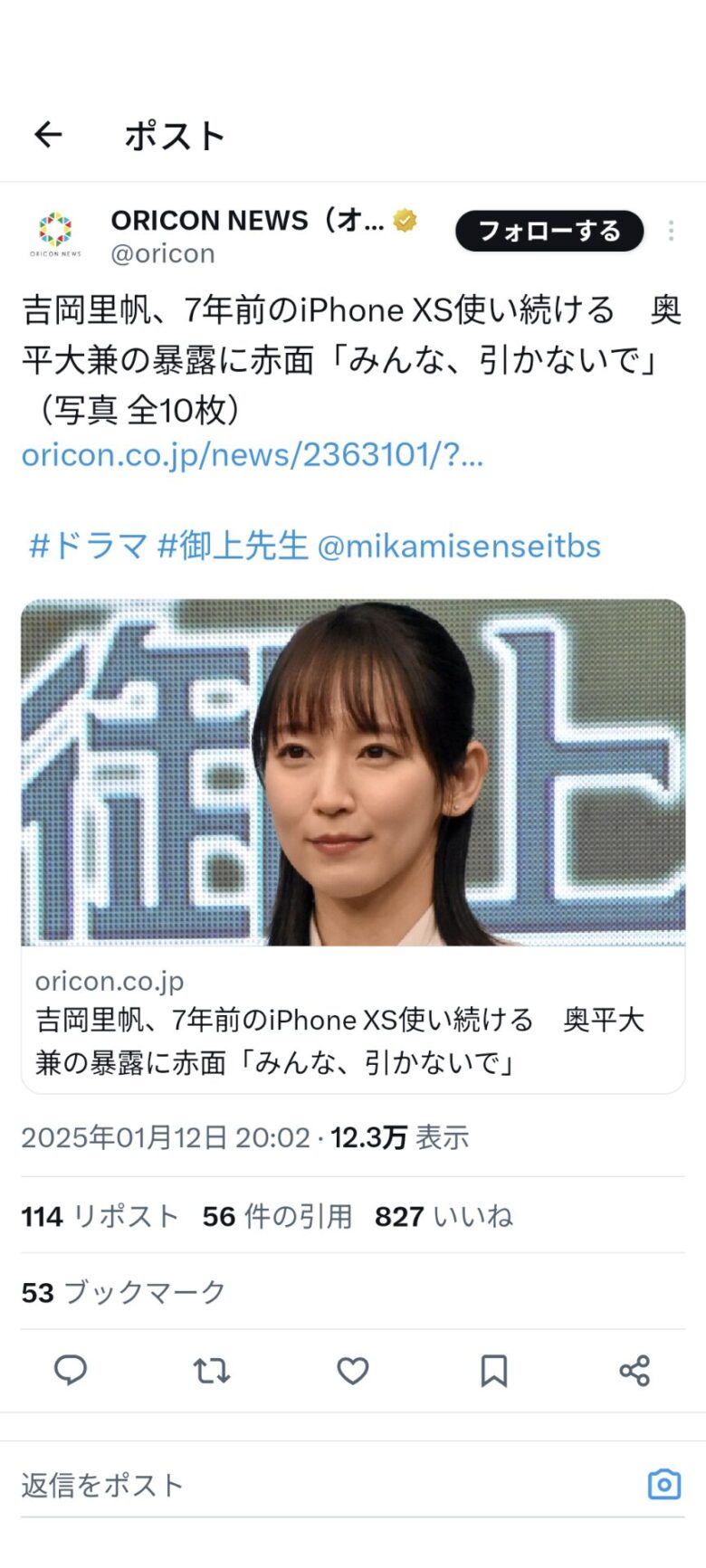This screenshot has height=1568, width=706.
Task: Bookmark the post with bookmark icon
Action: click(493, 1371)
